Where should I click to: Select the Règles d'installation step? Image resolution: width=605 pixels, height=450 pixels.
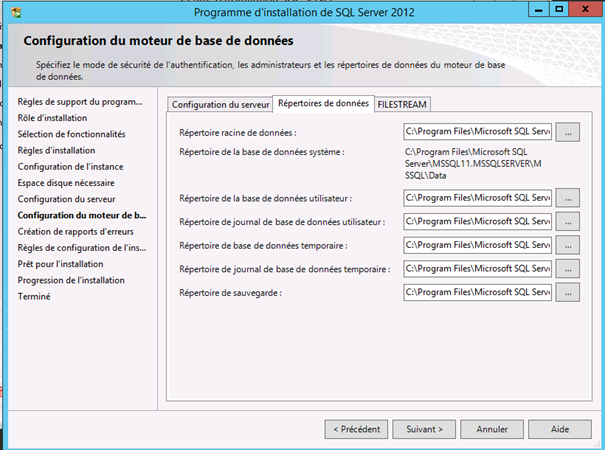pyautogui.click(x=56, y=151)
